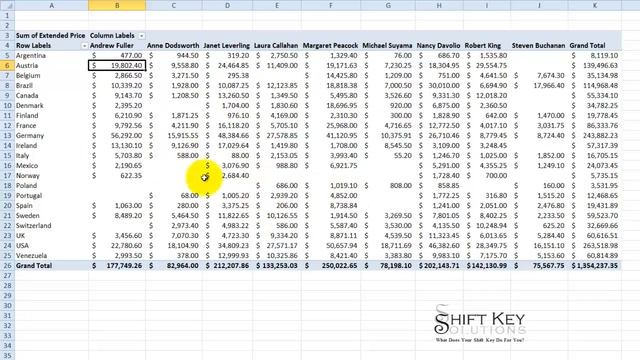Select Brazil's 30,010.00 under Nancy Davolio
Image resolution: width=640 pixels, height=360 pixels.
point(439,86)
